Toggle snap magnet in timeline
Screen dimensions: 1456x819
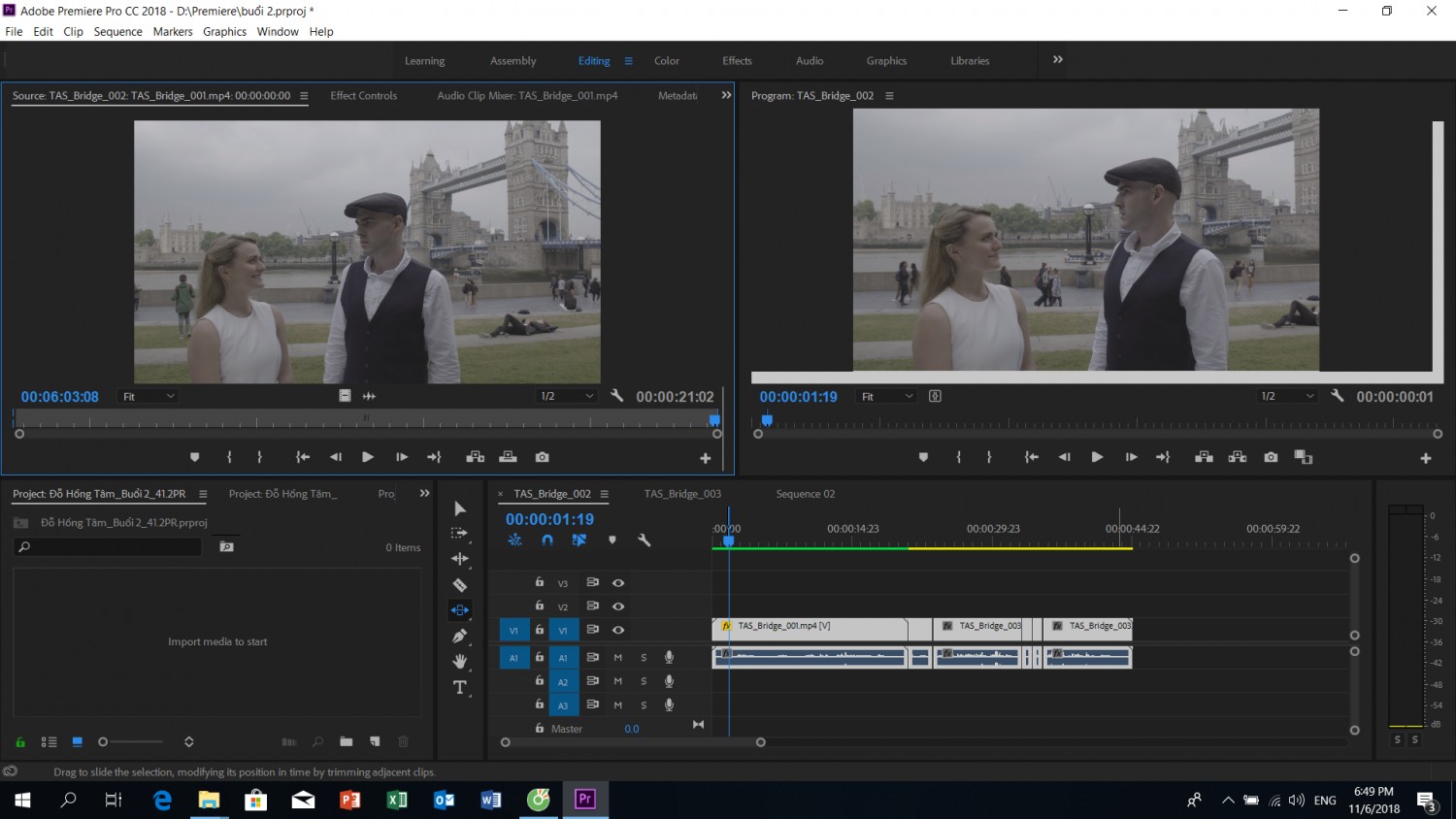pyautogui.click(x=547, y=541)
